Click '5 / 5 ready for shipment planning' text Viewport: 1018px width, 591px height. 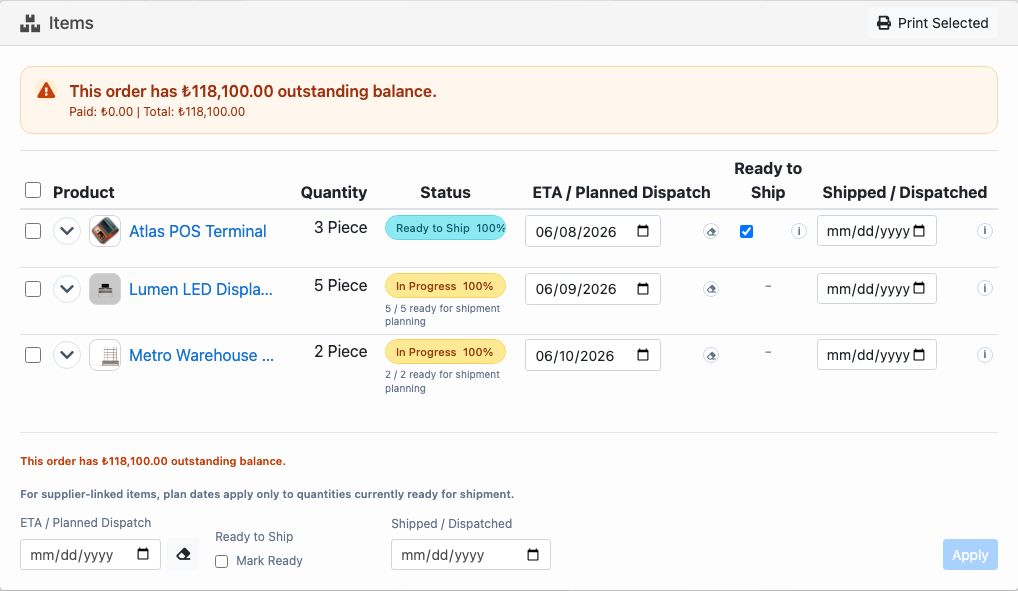point(442,315)
